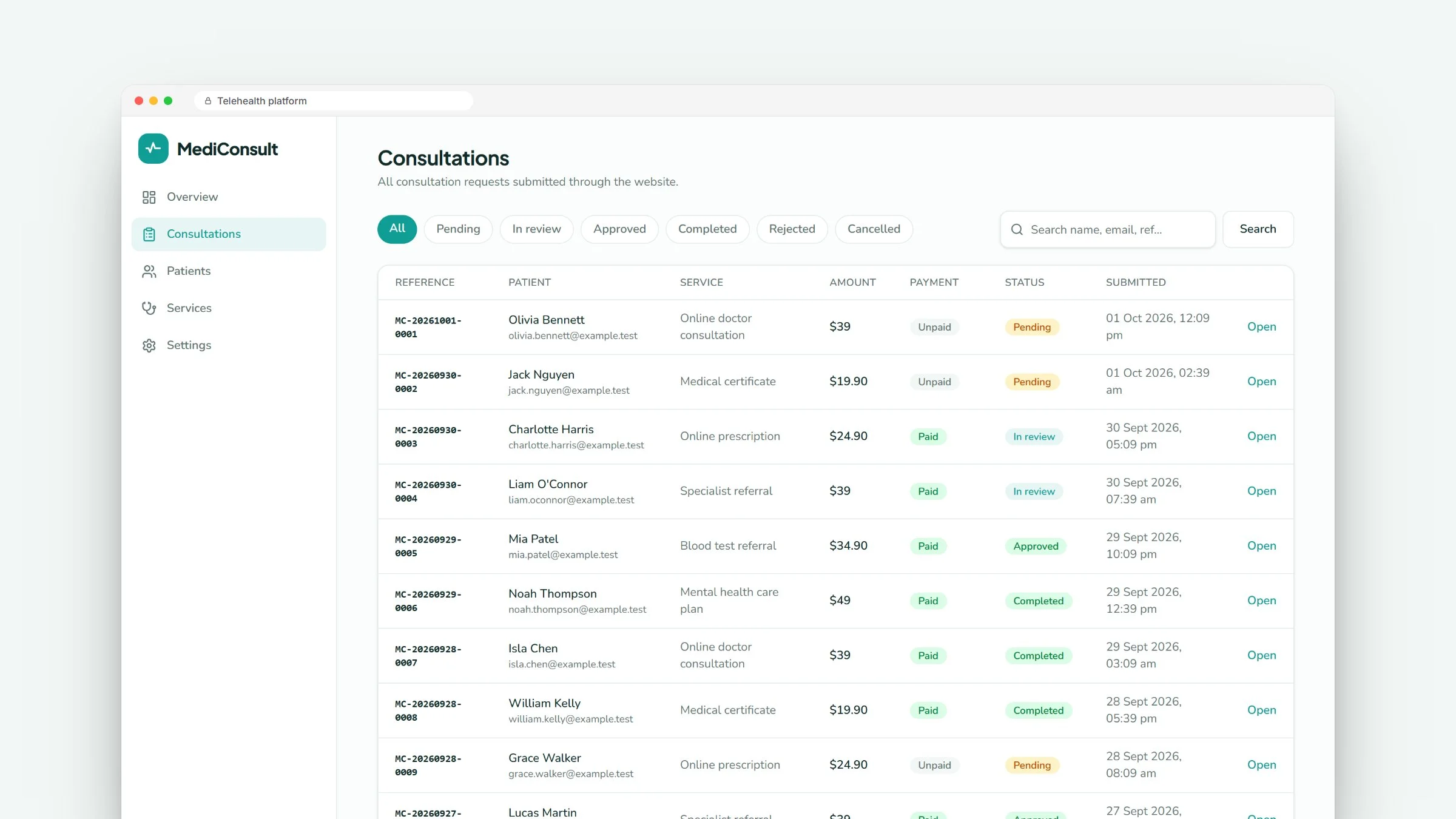
Task: Click Unpaid badge in Grace Walker row
Action: 934,765
